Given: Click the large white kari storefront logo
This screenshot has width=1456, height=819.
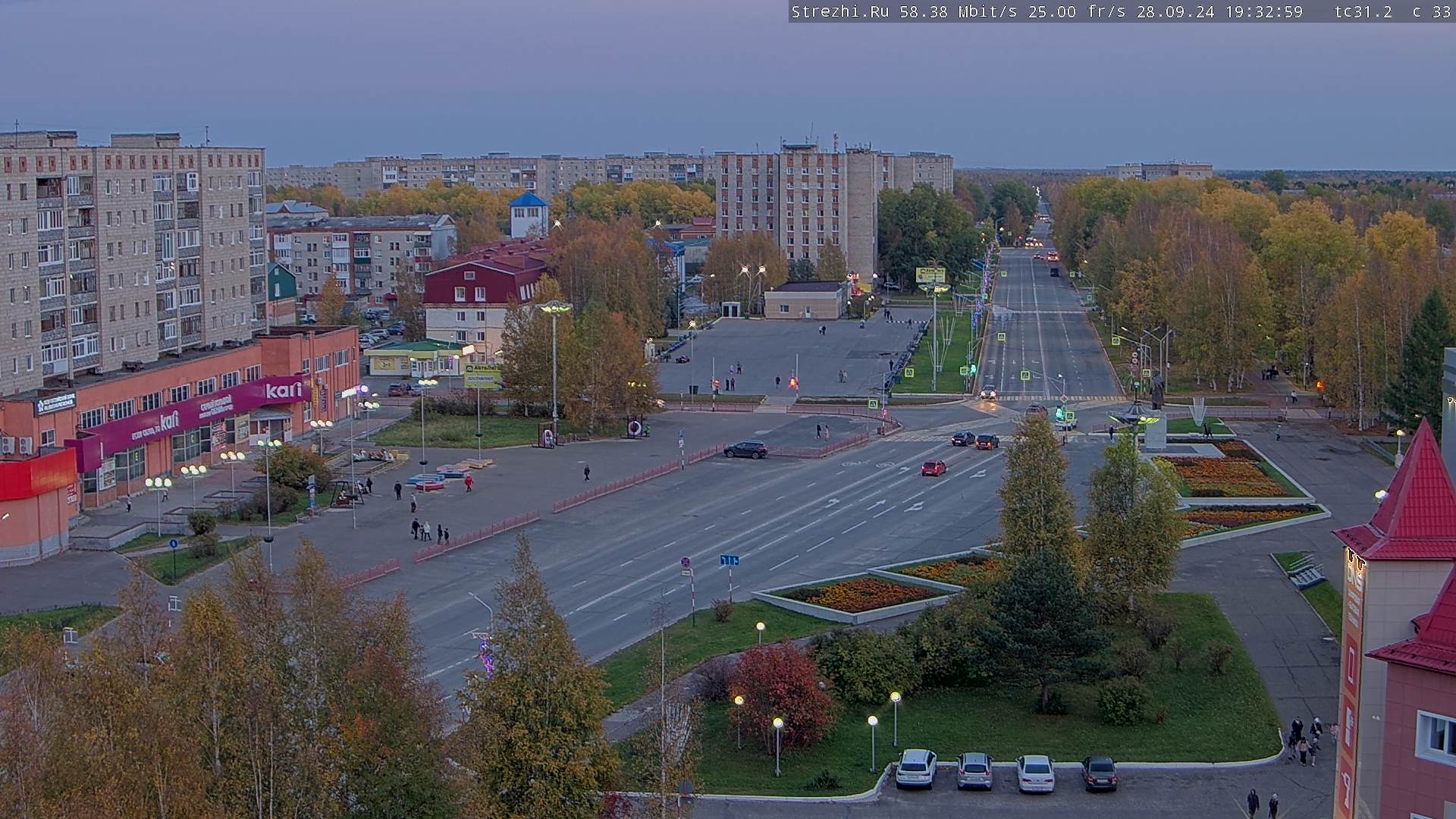Looking at the screenshot, I should click(284, 391).
